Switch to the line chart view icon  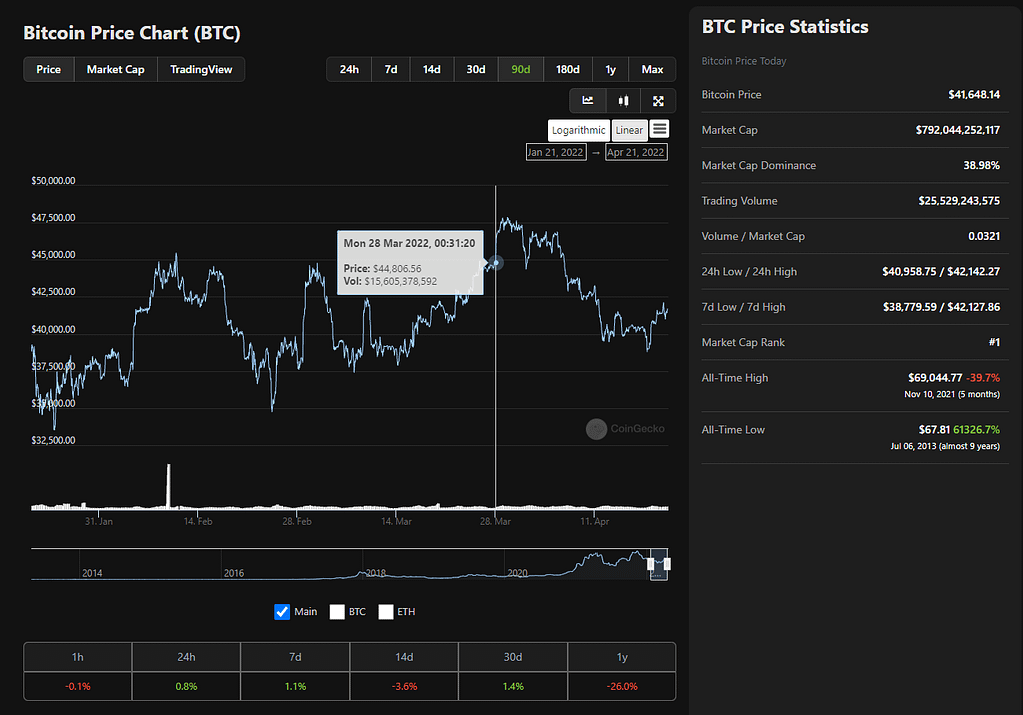[x=588, y=100]
